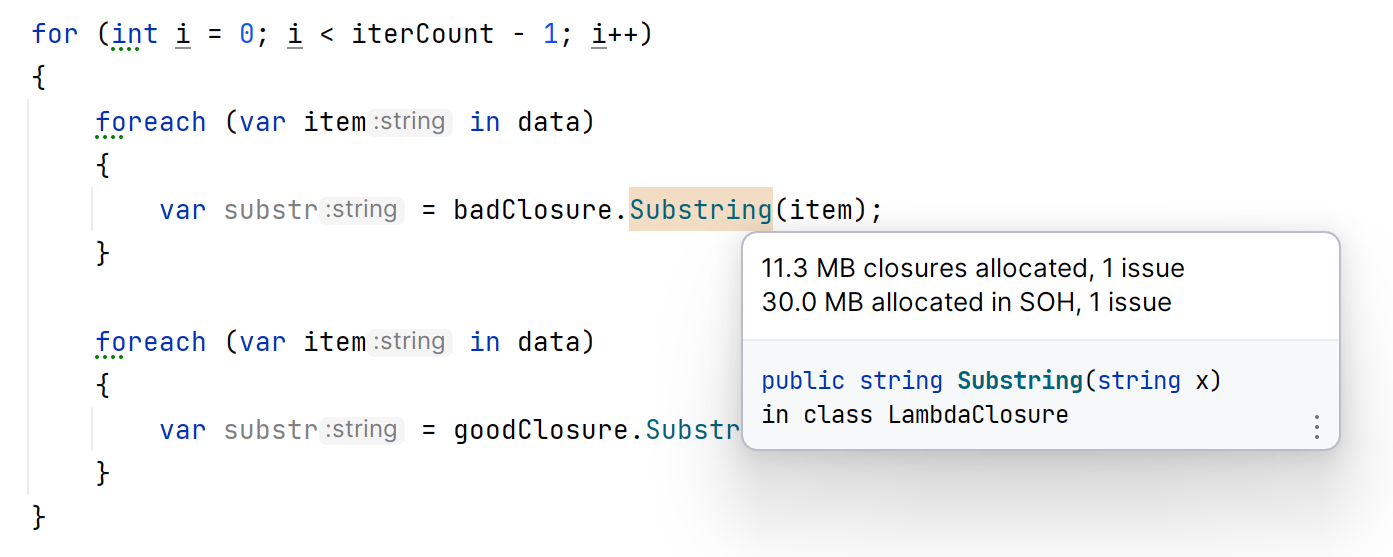Click :string hint on the goodClosure line
1393x557 pixels.
[x=361, y=430]
